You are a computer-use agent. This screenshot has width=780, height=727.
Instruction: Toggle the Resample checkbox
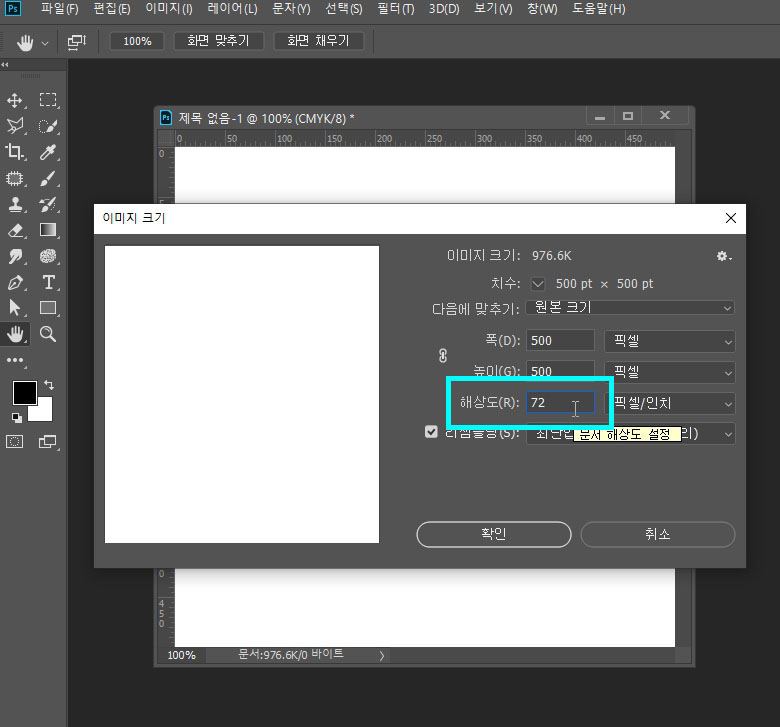tap(431, 431)
